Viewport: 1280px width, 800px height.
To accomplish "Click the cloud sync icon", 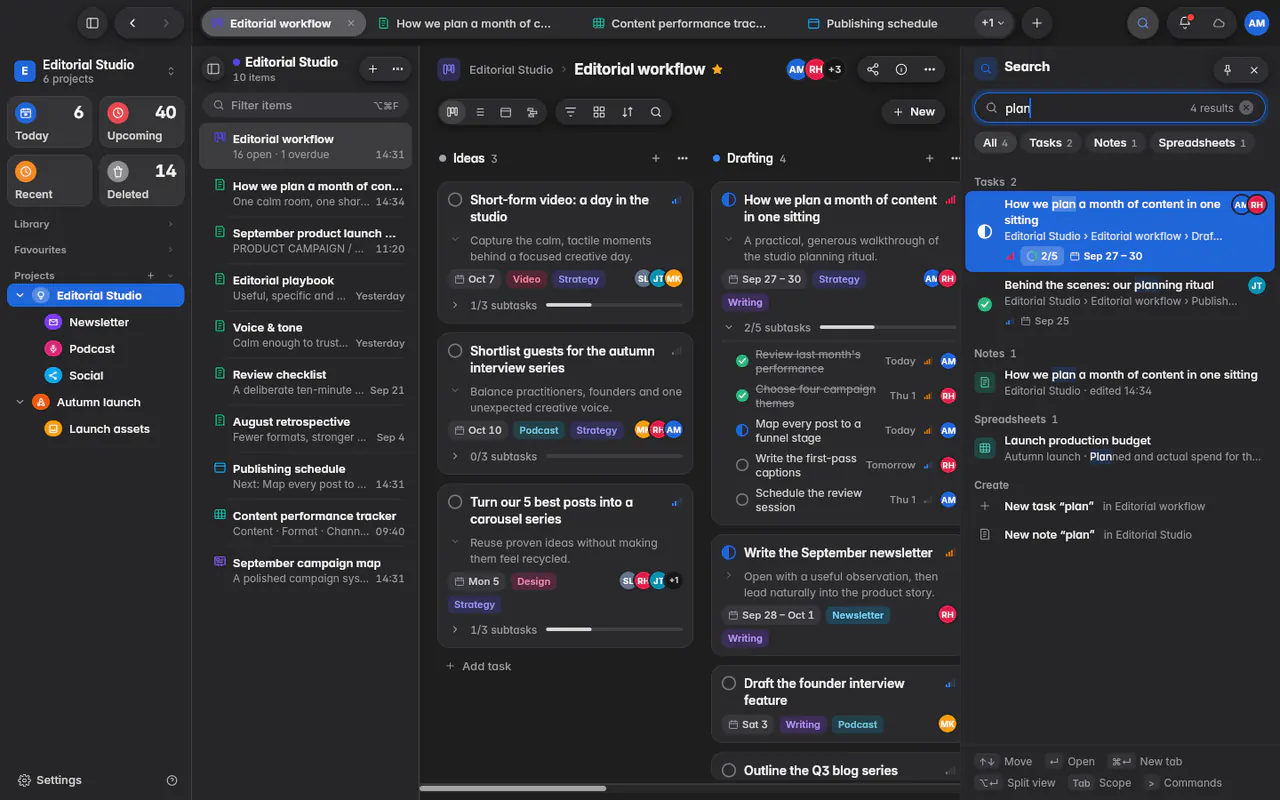I will click(x=1219, y=23).
